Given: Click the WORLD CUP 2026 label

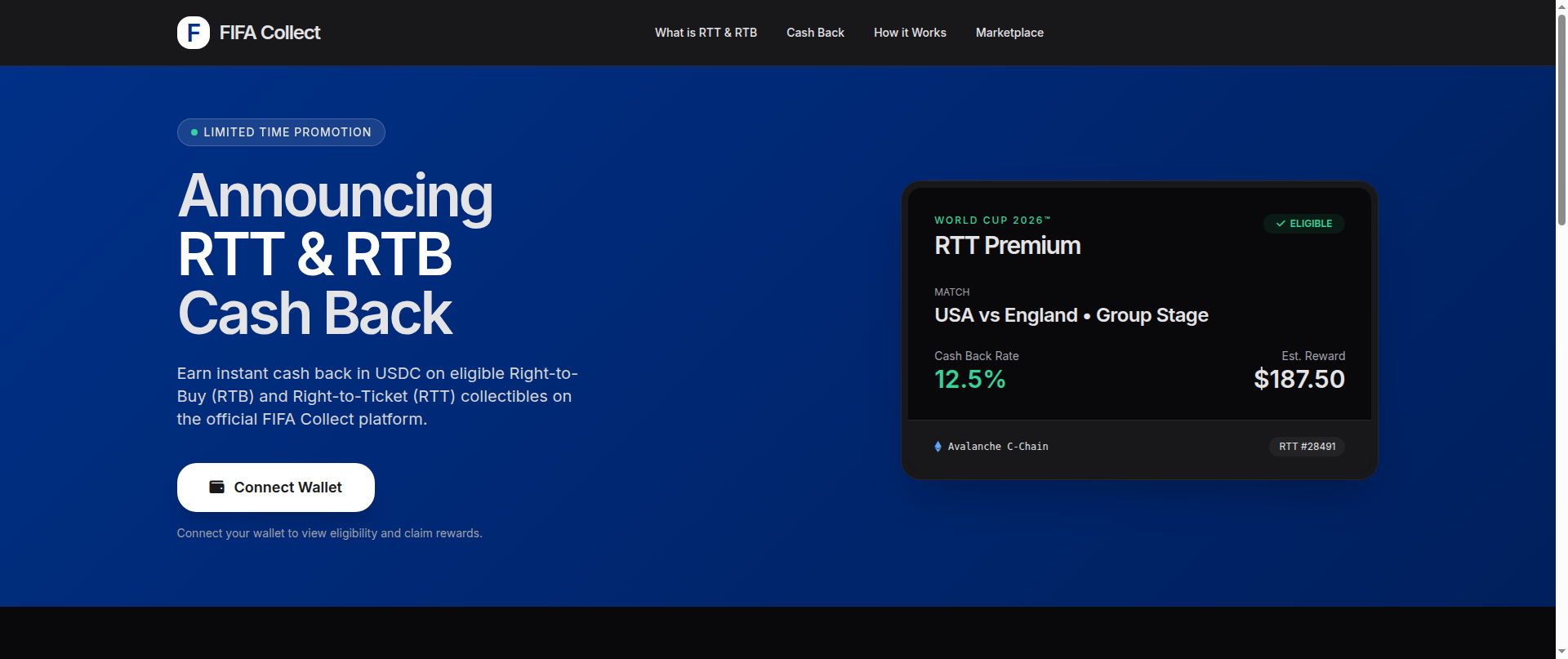Looking at the screenshot, I should click(x=992, y=220).
